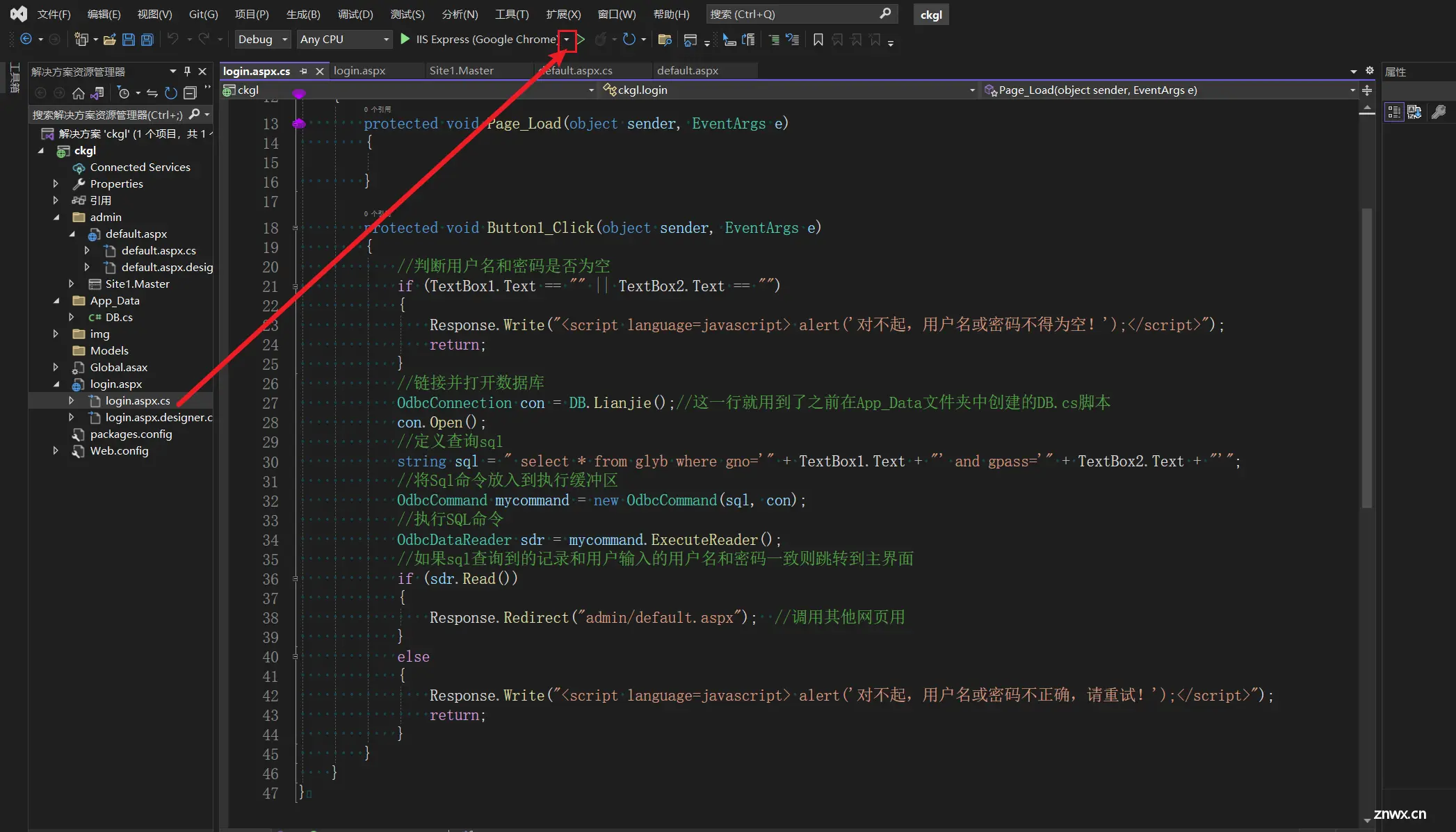Click the Navigate Backward toolbar arrow
1456x832 pixels.
coord(26,40)
